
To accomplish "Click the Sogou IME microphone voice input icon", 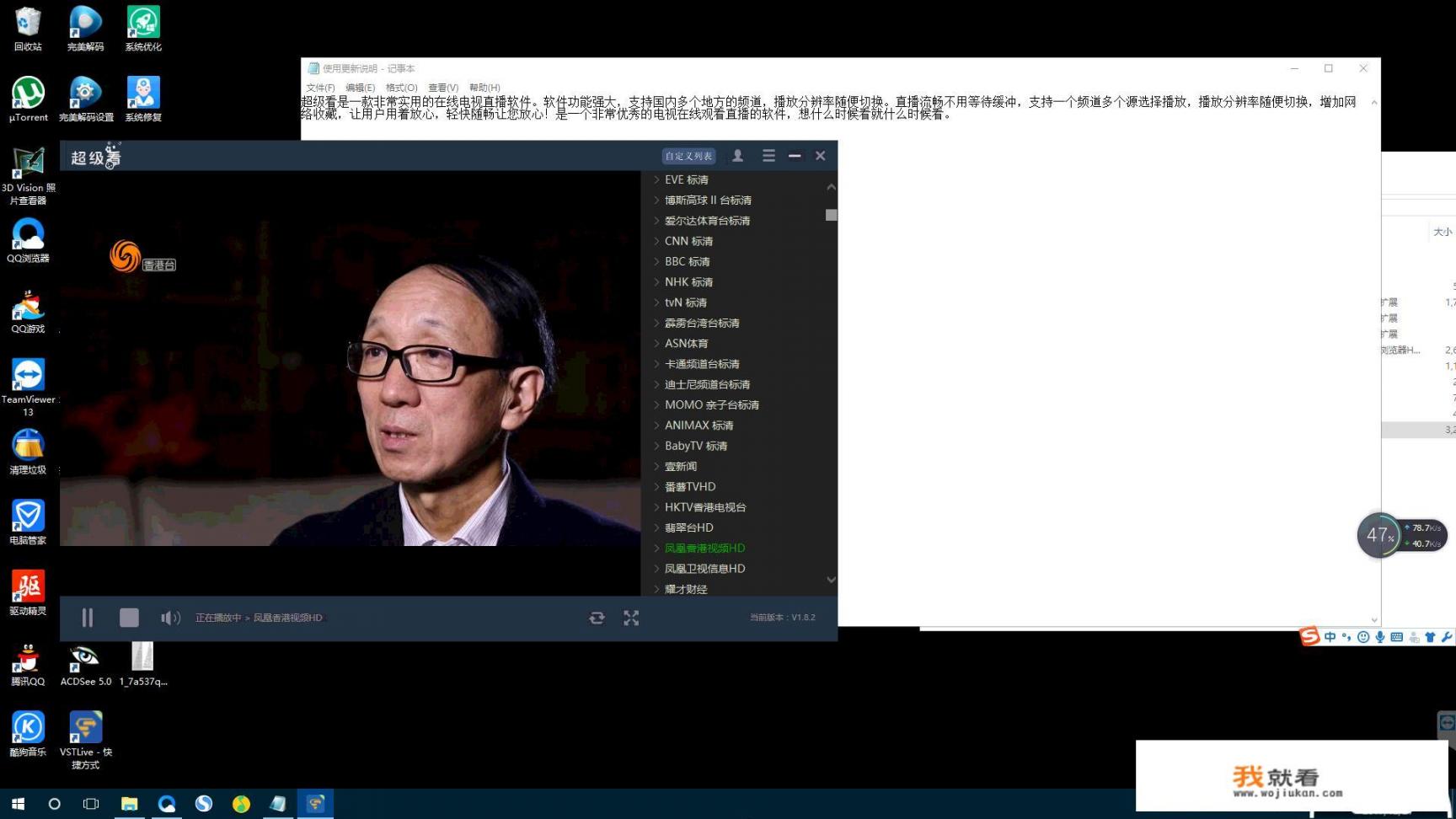I will point(1380,637).
